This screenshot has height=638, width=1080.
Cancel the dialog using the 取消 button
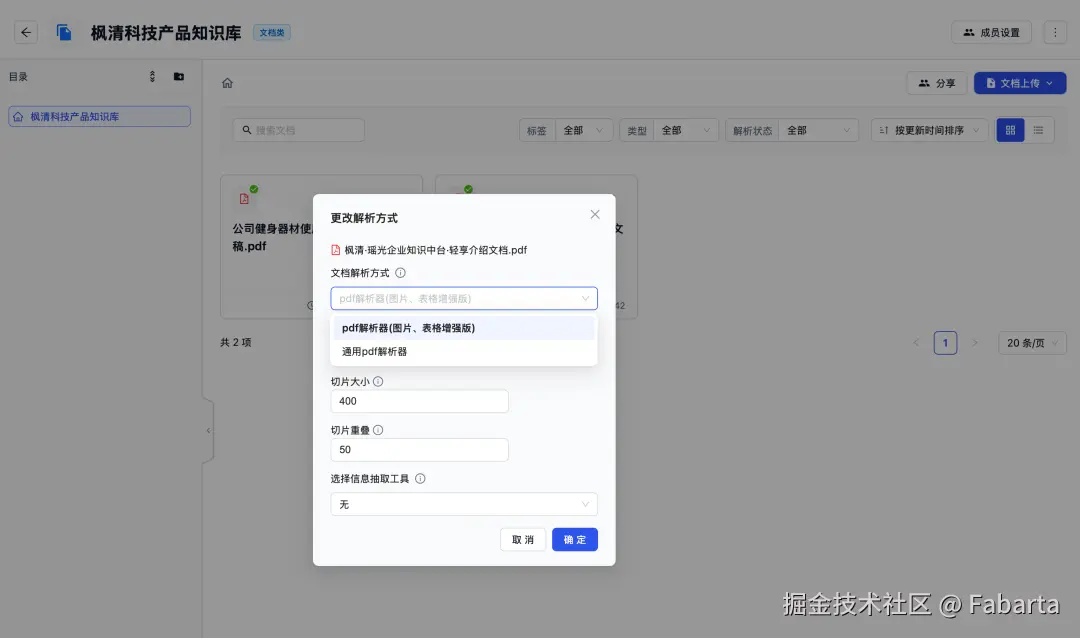coord(522,538)
